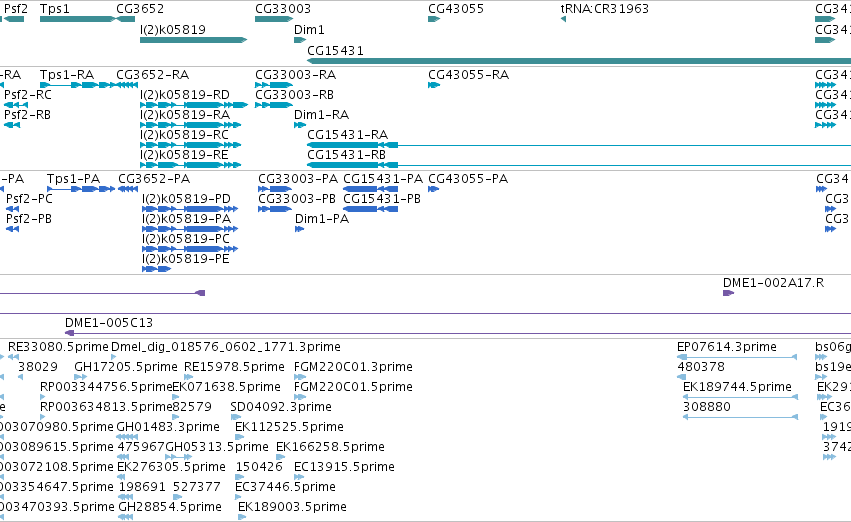Image resolution: width=851 pixels, height=522 pixels.
Task: Select the Tps1-RA transcript label
Action: [x=67, y=75]
